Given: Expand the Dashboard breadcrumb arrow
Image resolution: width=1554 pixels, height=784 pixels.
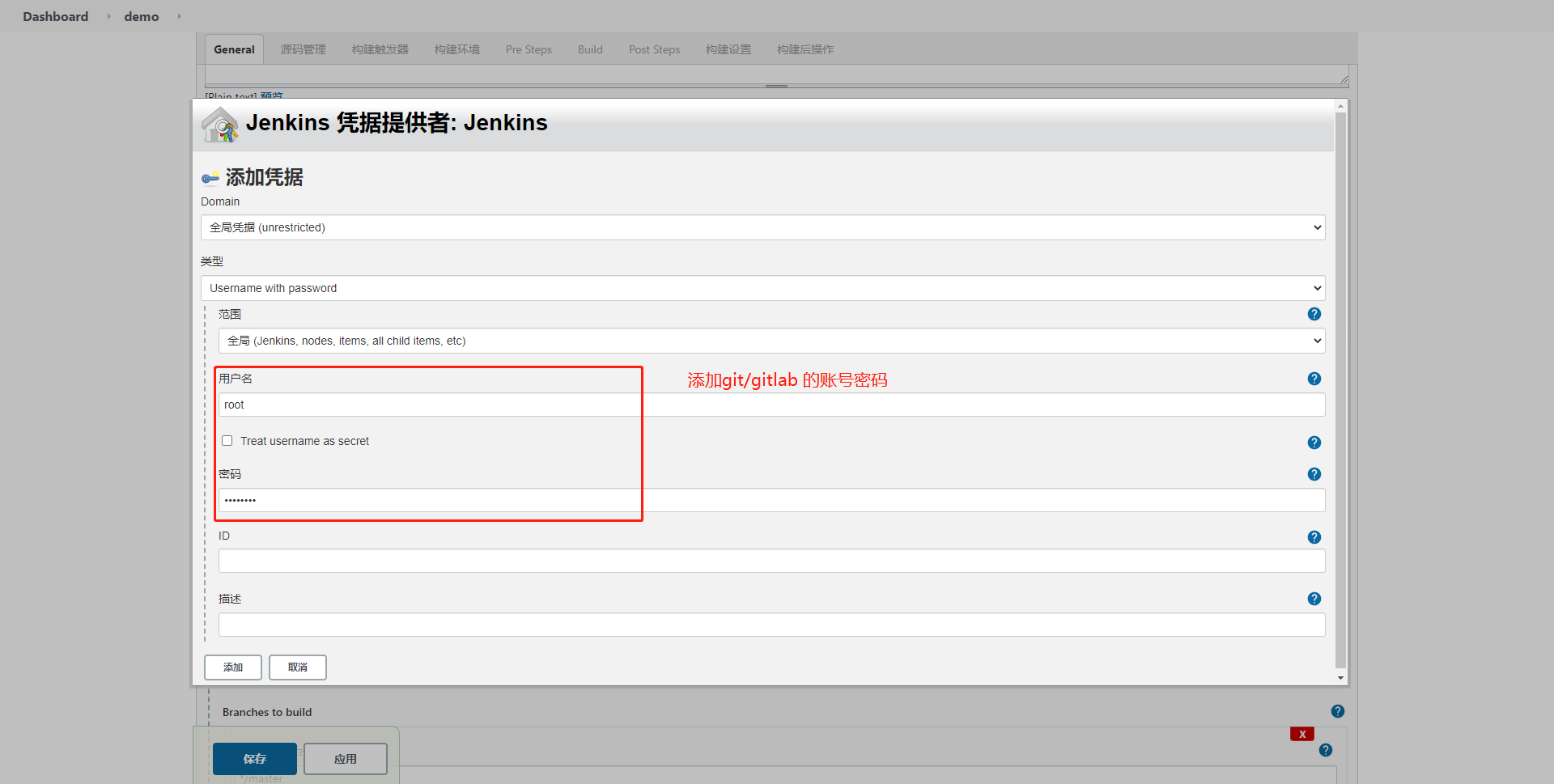Looking at the screenshot, I should point(108,16).
